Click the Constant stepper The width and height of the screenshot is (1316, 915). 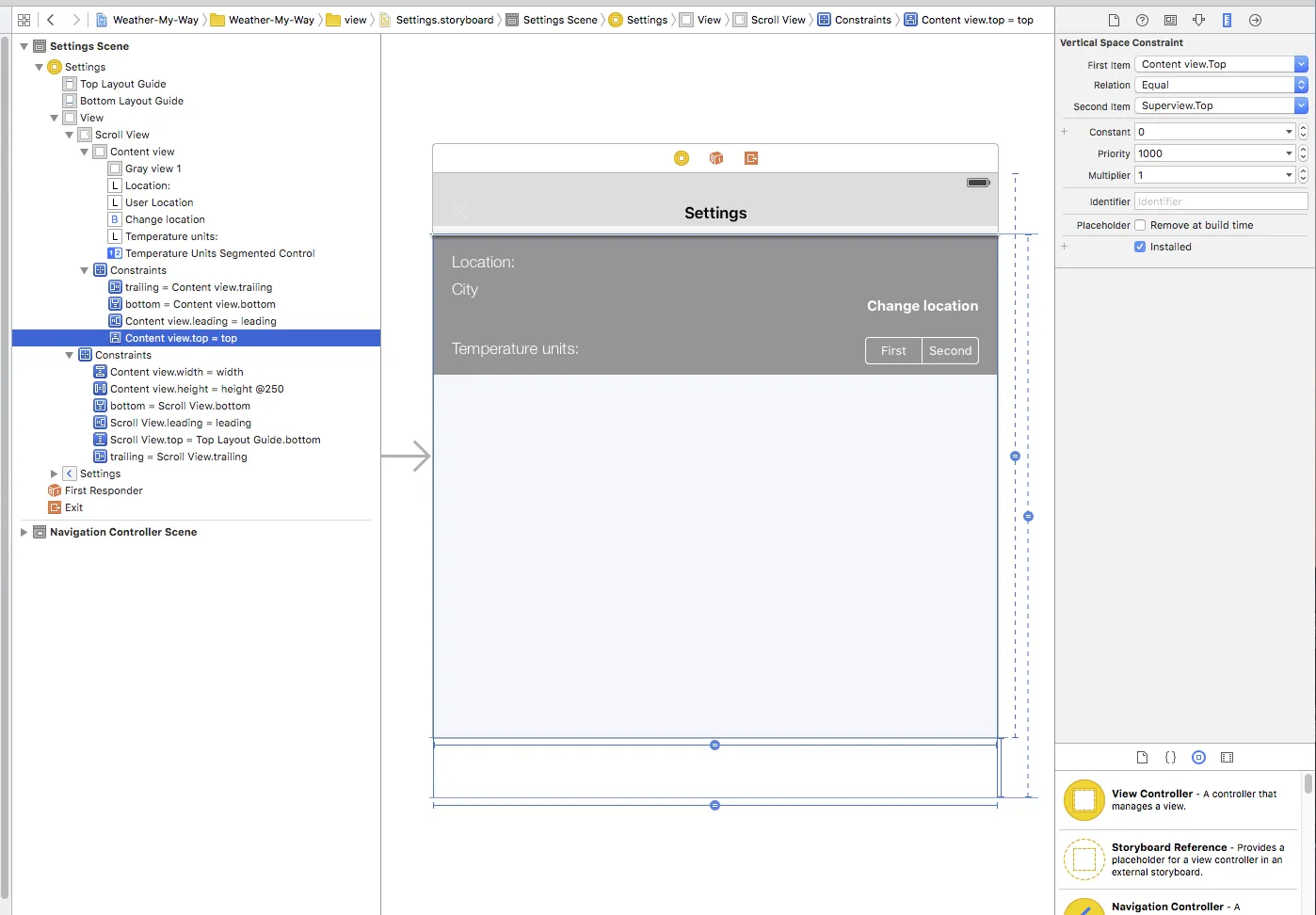tap(1303, 132)
